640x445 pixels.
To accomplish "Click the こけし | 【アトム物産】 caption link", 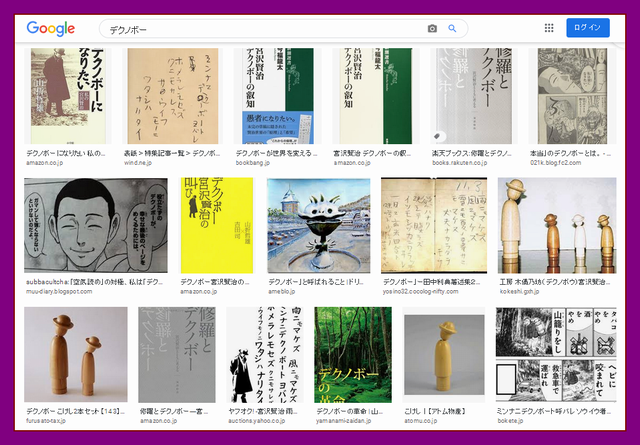I will 435,411.
